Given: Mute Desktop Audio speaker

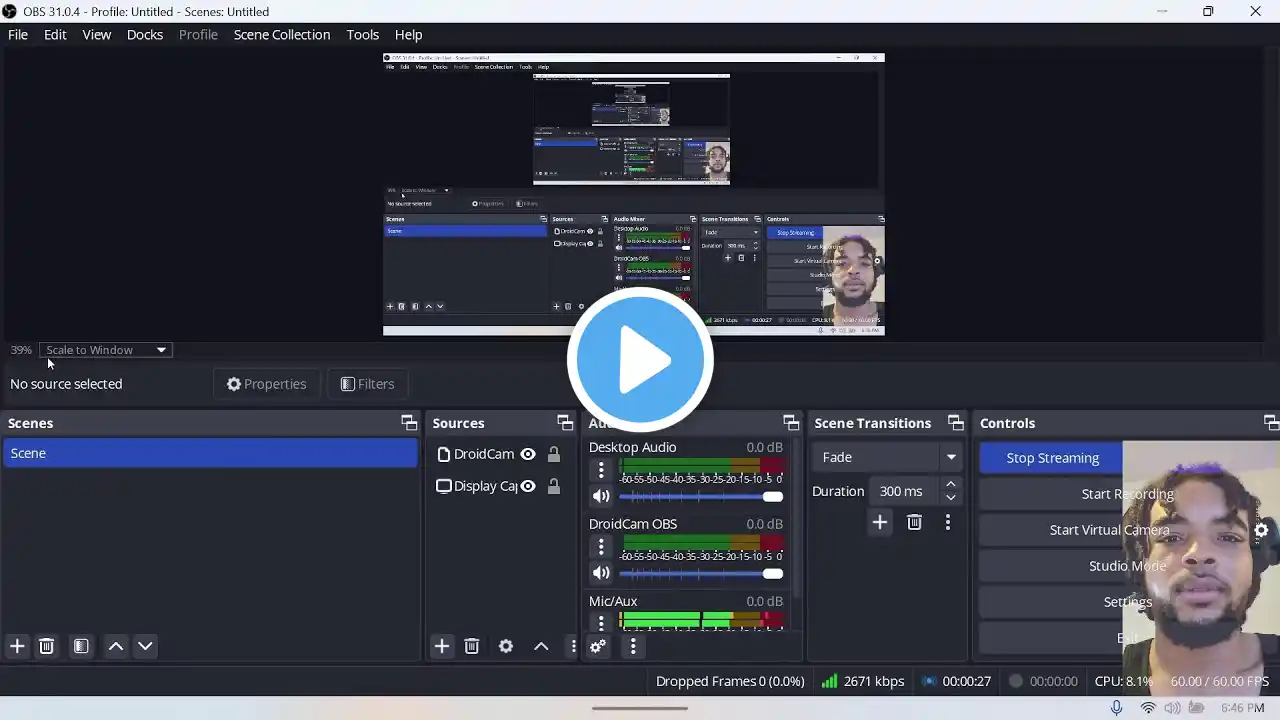Looking at the screenshot, I should [601, 496].
